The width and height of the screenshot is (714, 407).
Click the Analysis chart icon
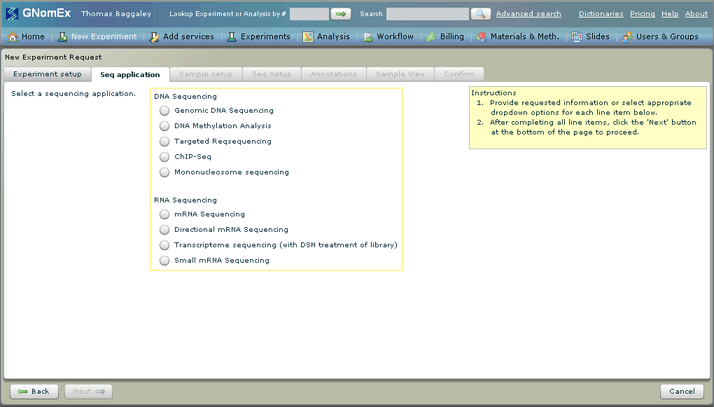coord(308,37)
